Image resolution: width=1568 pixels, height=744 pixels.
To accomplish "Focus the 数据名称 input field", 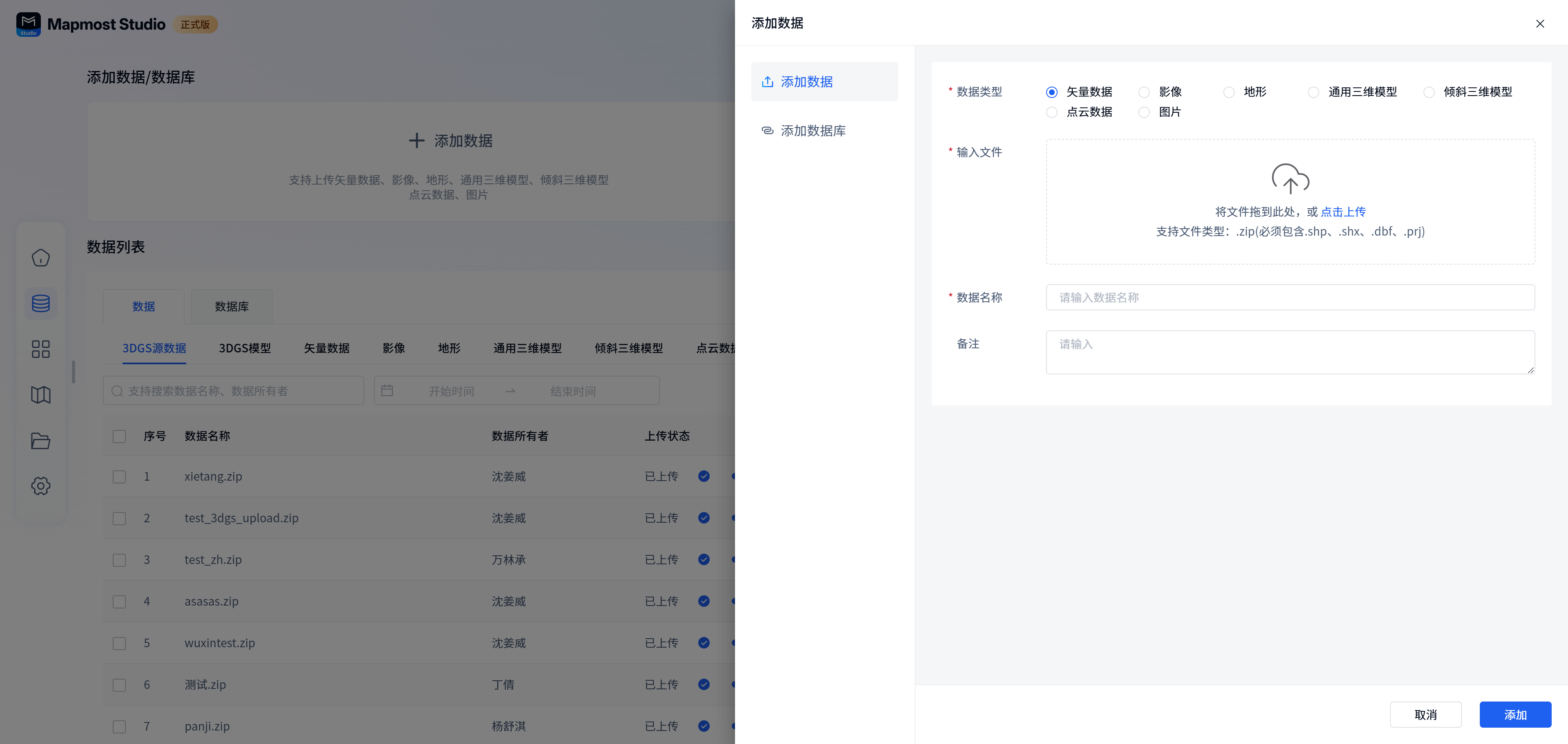I will tap(1290, 297).
